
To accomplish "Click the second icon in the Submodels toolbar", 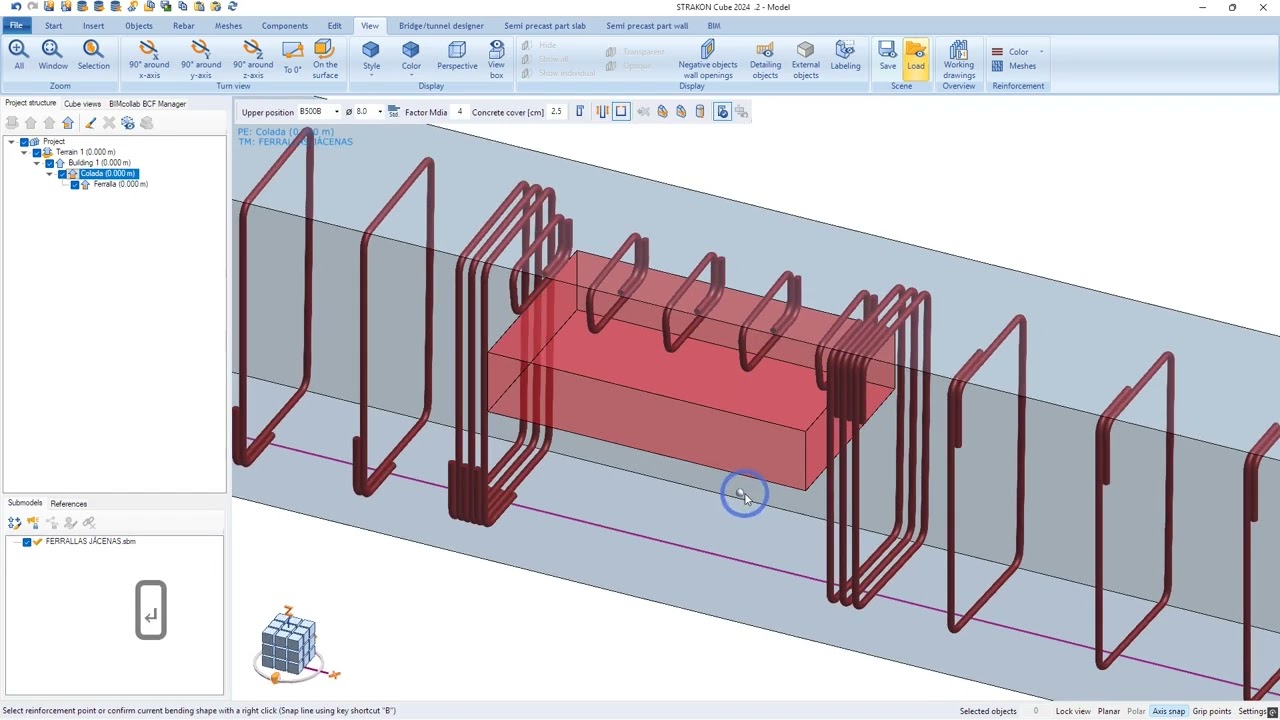I will (33, 522).
